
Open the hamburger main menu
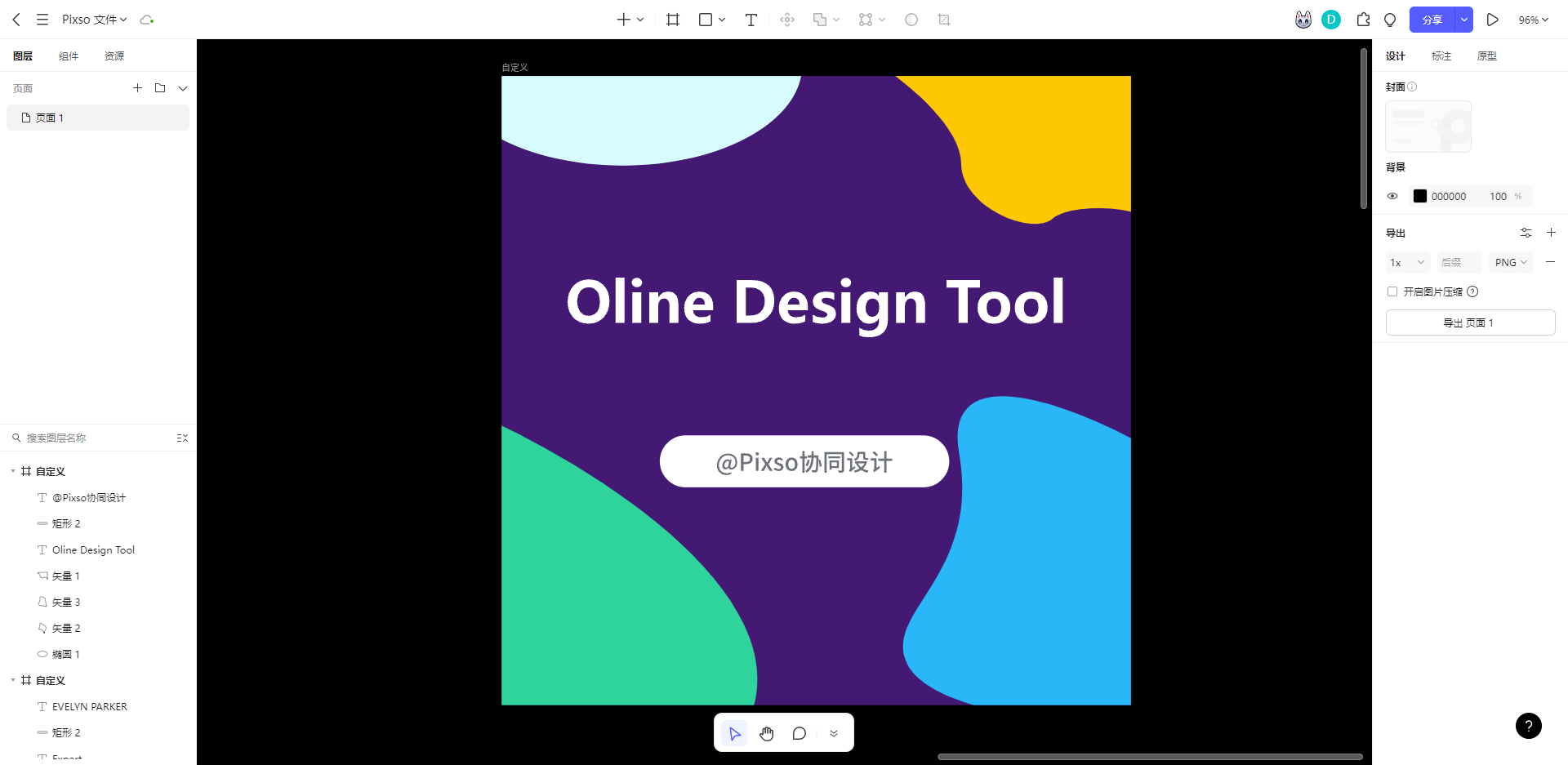coord(42,20)
